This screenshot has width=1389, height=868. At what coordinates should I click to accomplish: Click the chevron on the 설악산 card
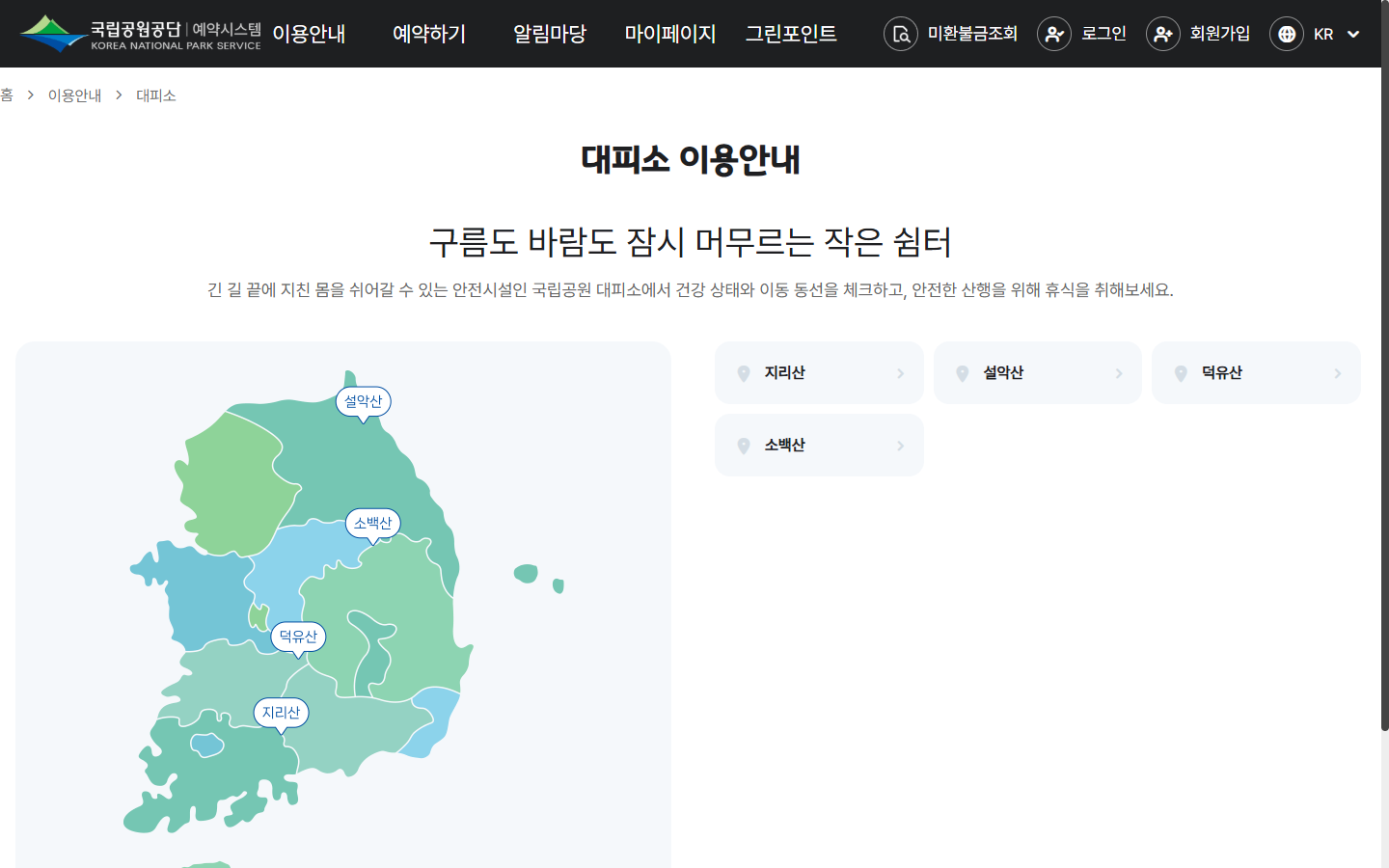tap(1119, 373)
